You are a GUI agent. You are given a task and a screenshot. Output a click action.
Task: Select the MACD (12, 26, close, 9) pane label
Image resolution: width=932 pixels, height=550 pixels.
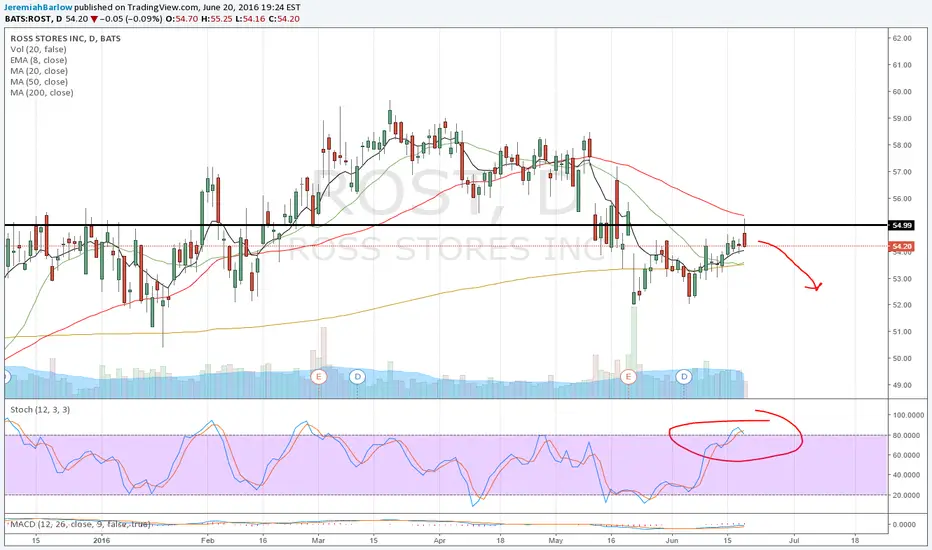coord(80,524)
